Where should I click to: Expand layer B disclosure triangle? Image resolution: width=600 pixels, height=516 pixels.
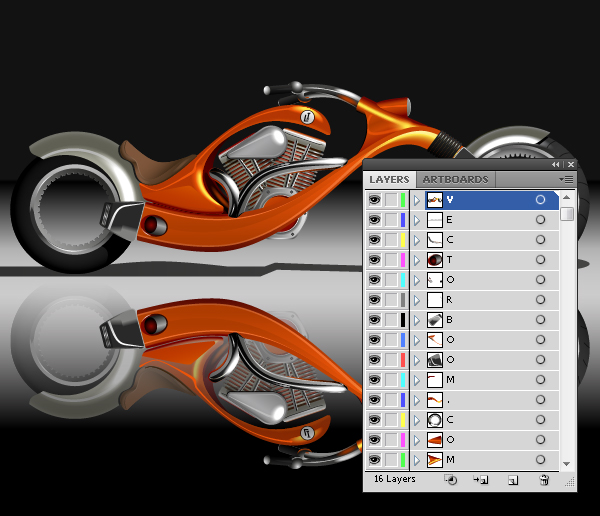pyautogui.click(x=417, y=320)
